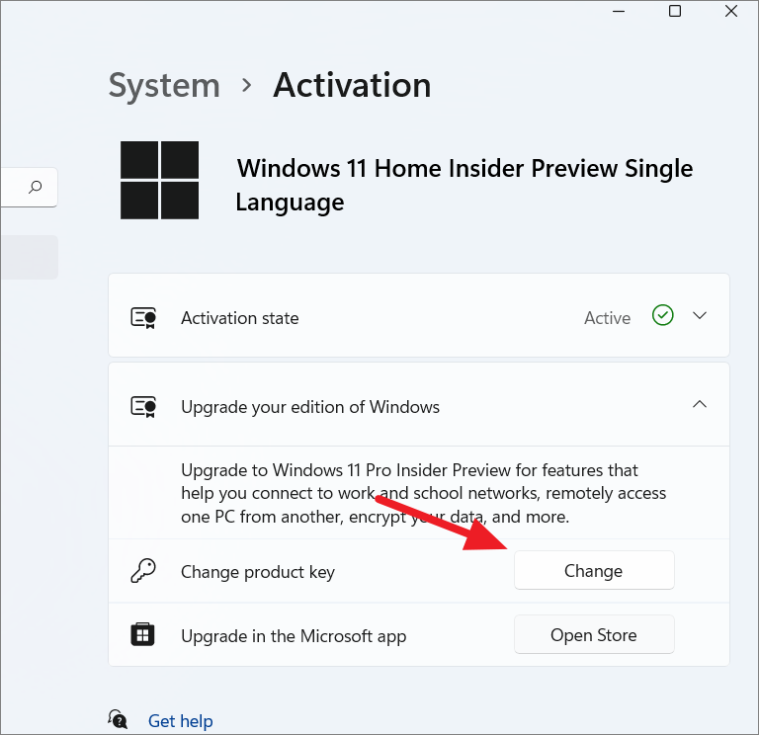Click the Change product key label
The image size is (759, 735).
[x=258, y=572]
